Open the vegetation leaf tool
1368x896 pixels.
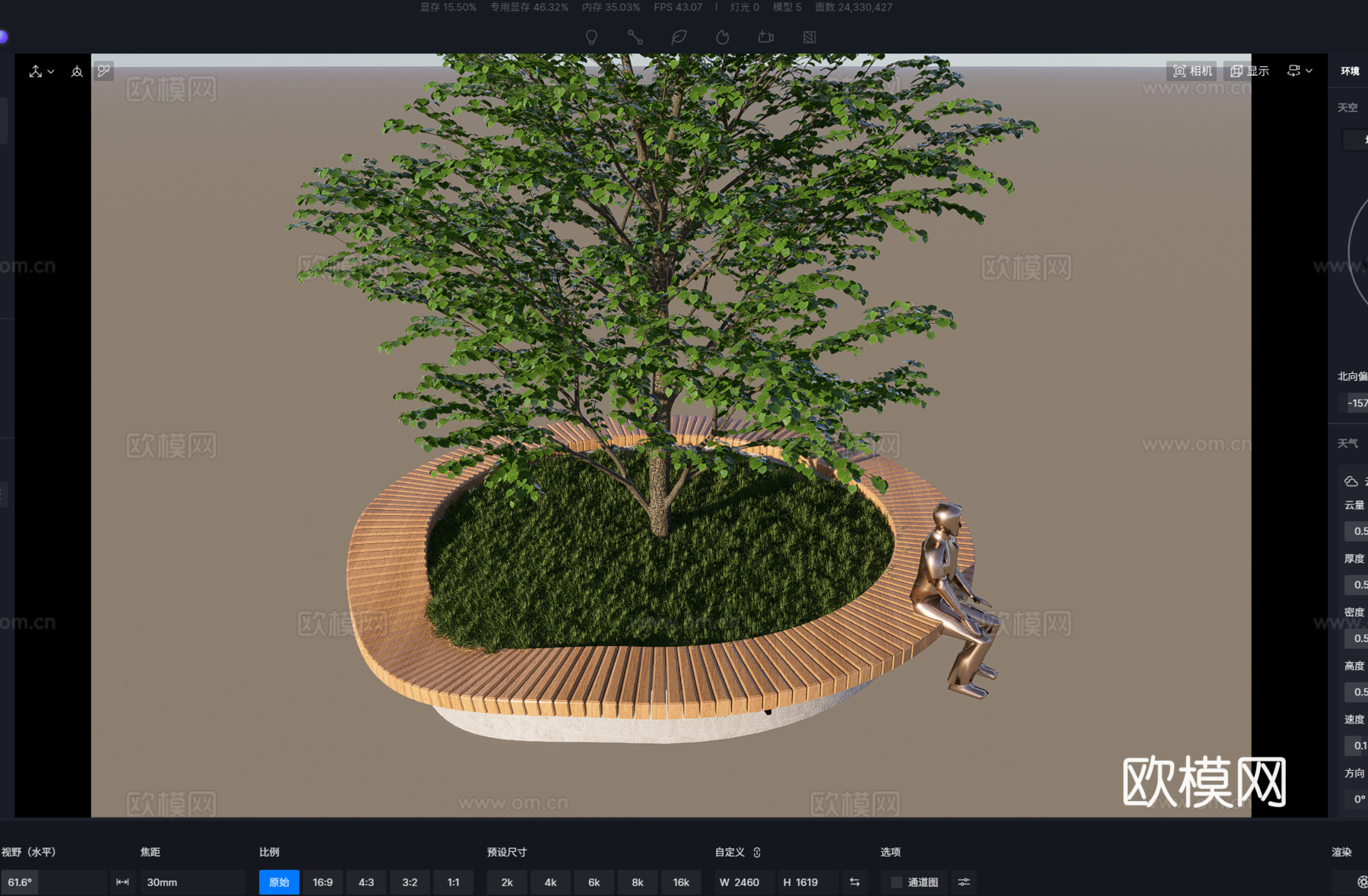[x=679, y=37]
